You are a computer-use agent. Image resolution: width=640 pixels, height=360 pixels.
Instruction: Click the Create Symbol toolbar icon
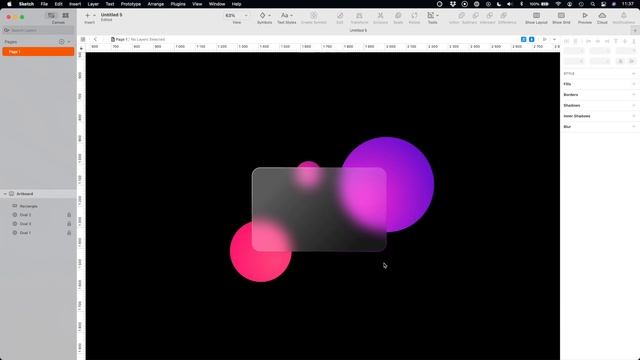313,16
